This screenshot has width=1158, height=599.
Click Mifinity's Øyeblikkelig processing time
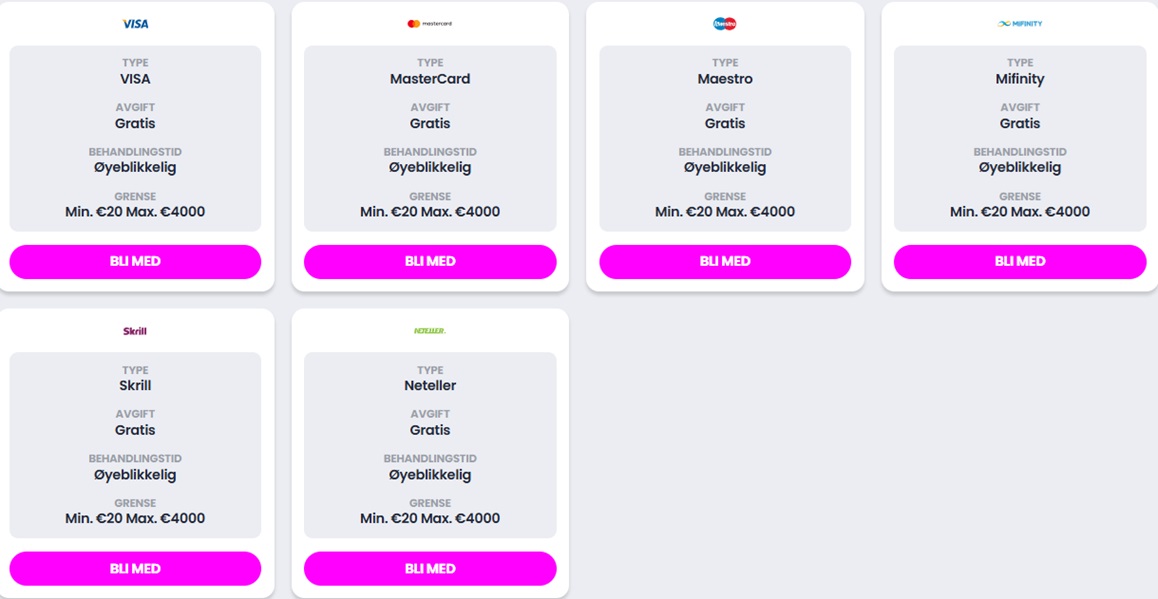[x=1020, y=168]
